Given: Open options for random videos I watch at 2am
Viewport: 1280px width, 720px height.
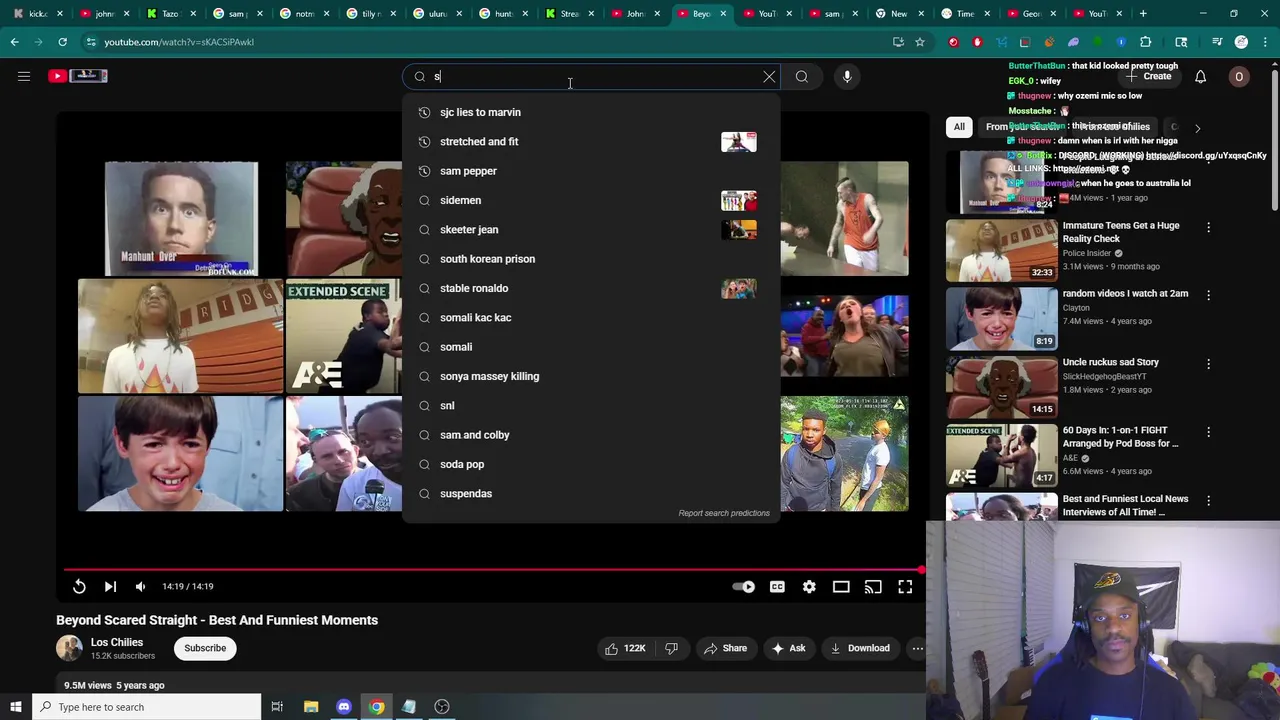Looking at the screenshot, I should click(x=1208, y=295).
